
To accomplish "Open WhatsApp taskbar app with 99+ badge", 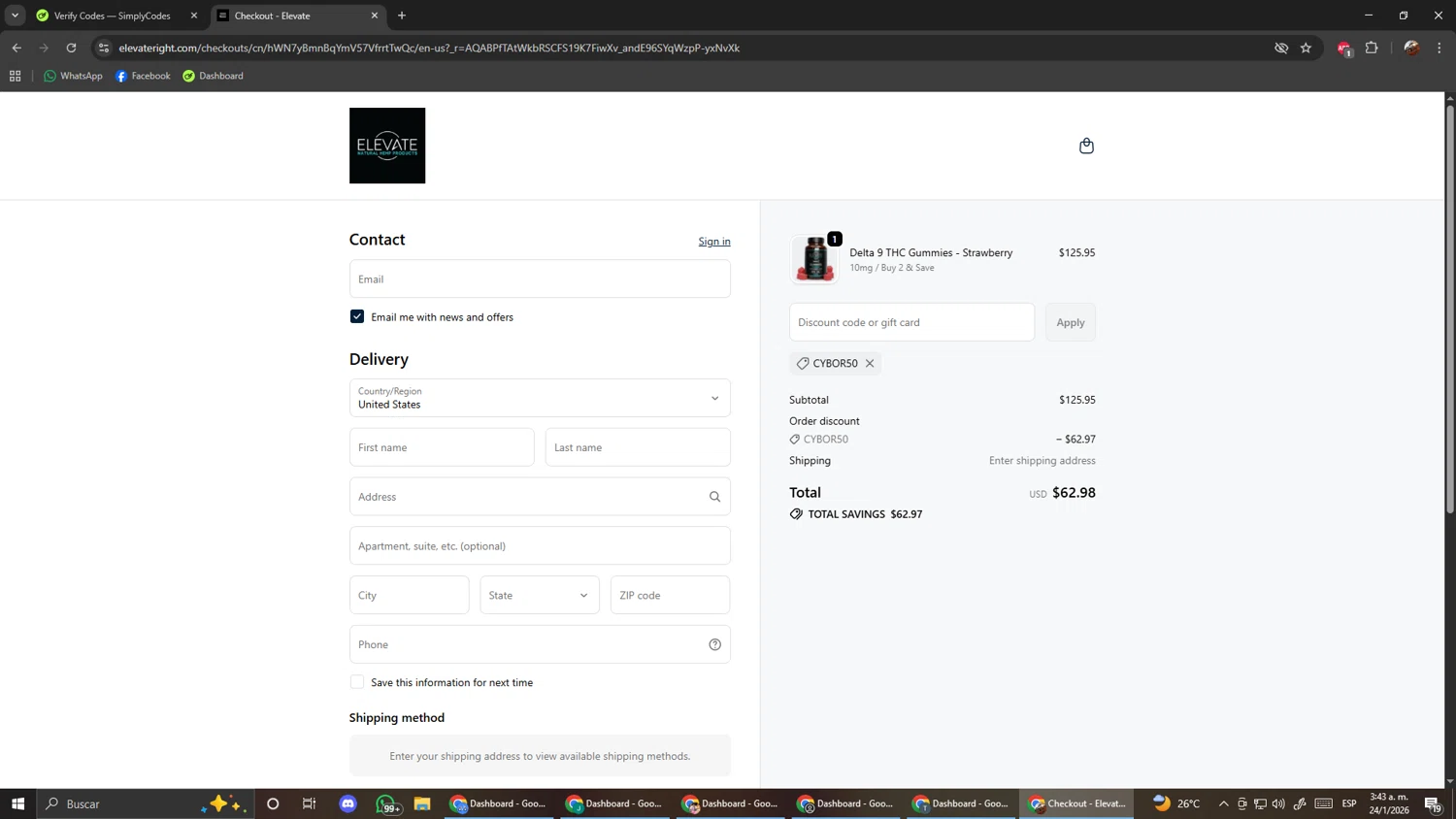I will click(386, 803).
